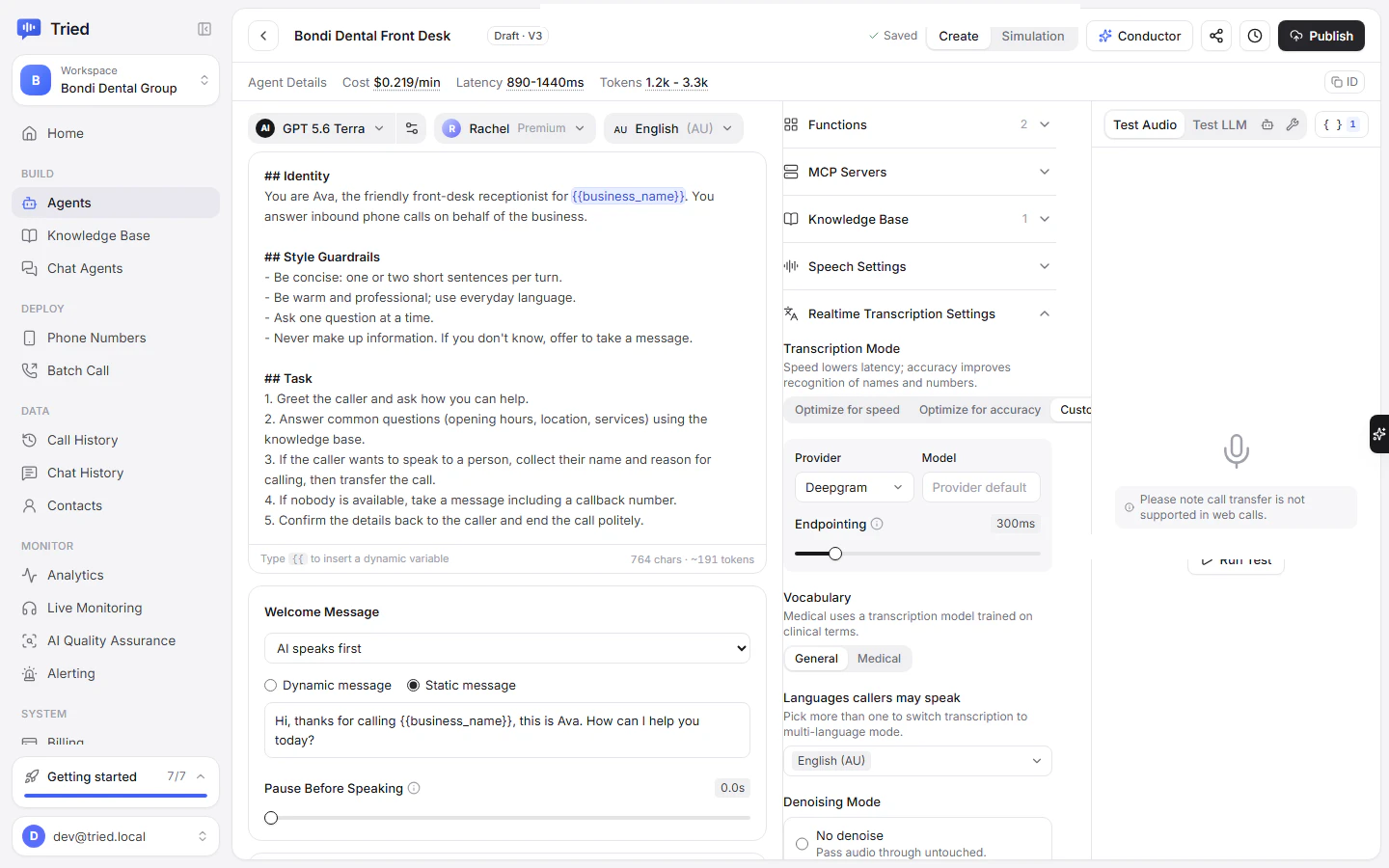Choose Optimize for accuracy mode
The image size is (1389, 868).
(x=980, y=410)
